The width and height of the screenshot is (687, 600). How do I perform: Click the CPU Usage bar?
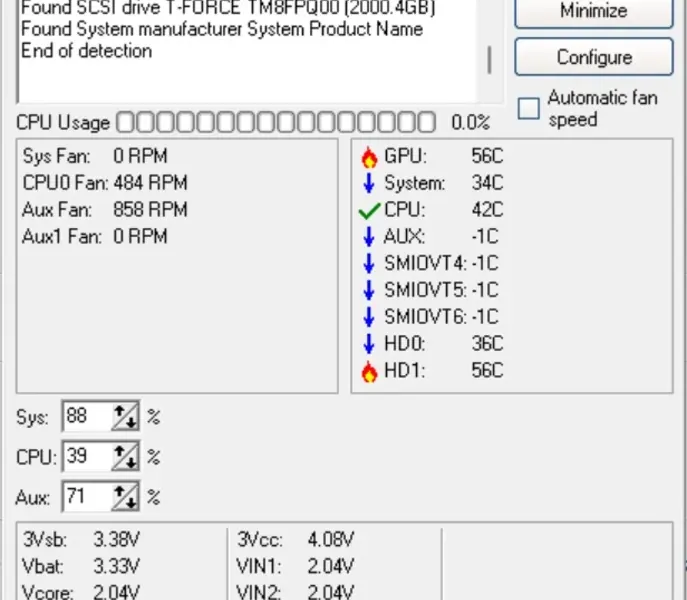(276, 122)
